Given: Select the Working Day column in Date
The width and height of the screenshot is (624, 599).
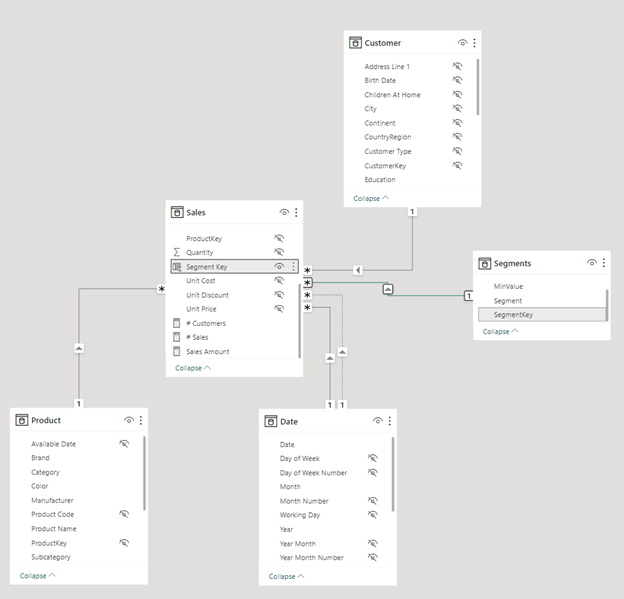Looking at the screenshot, I should (300, 515).
